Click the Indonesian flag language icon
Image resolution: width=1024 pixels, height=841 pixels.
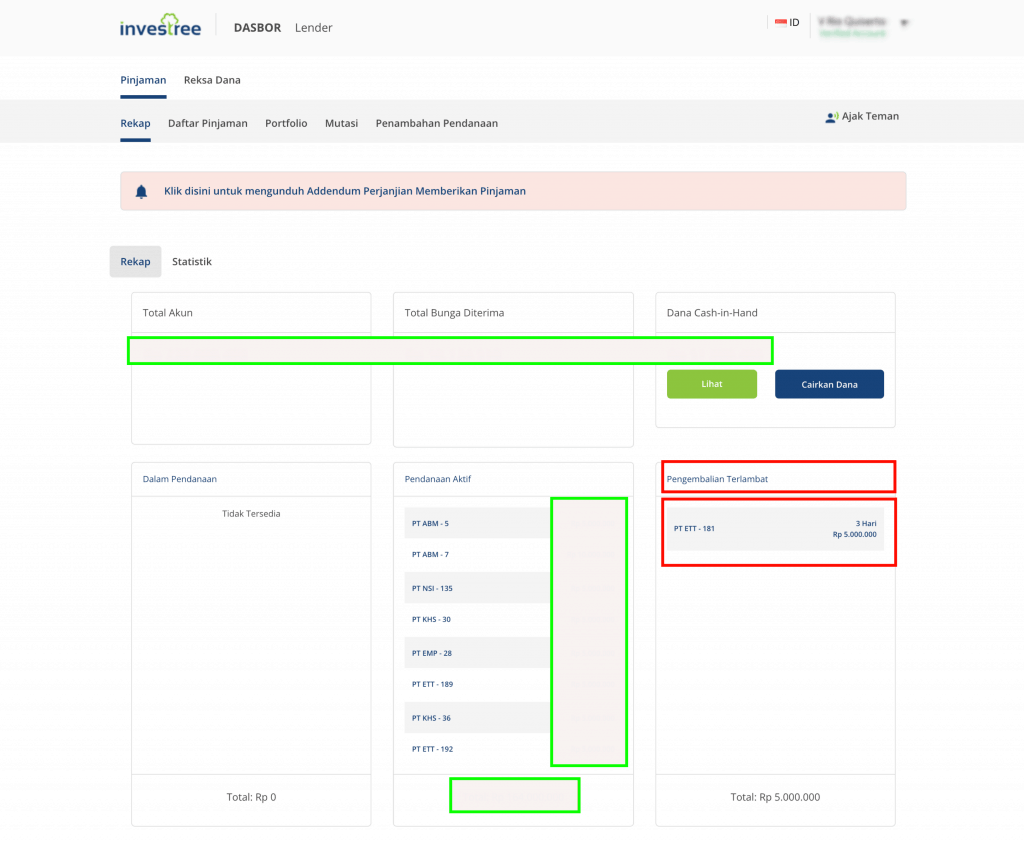(x=780, y=22)
